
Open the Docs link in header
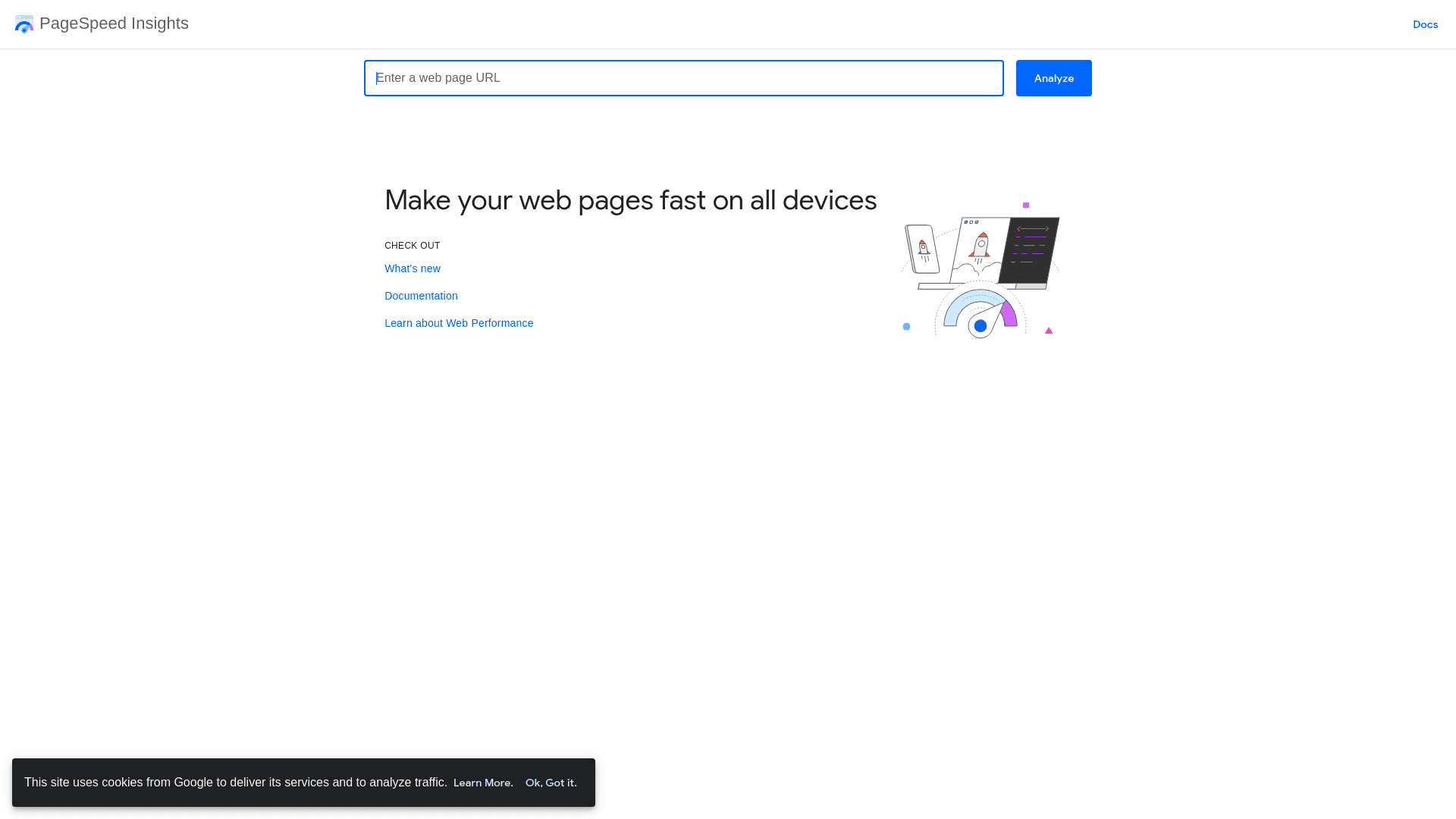coord(1425,24)
